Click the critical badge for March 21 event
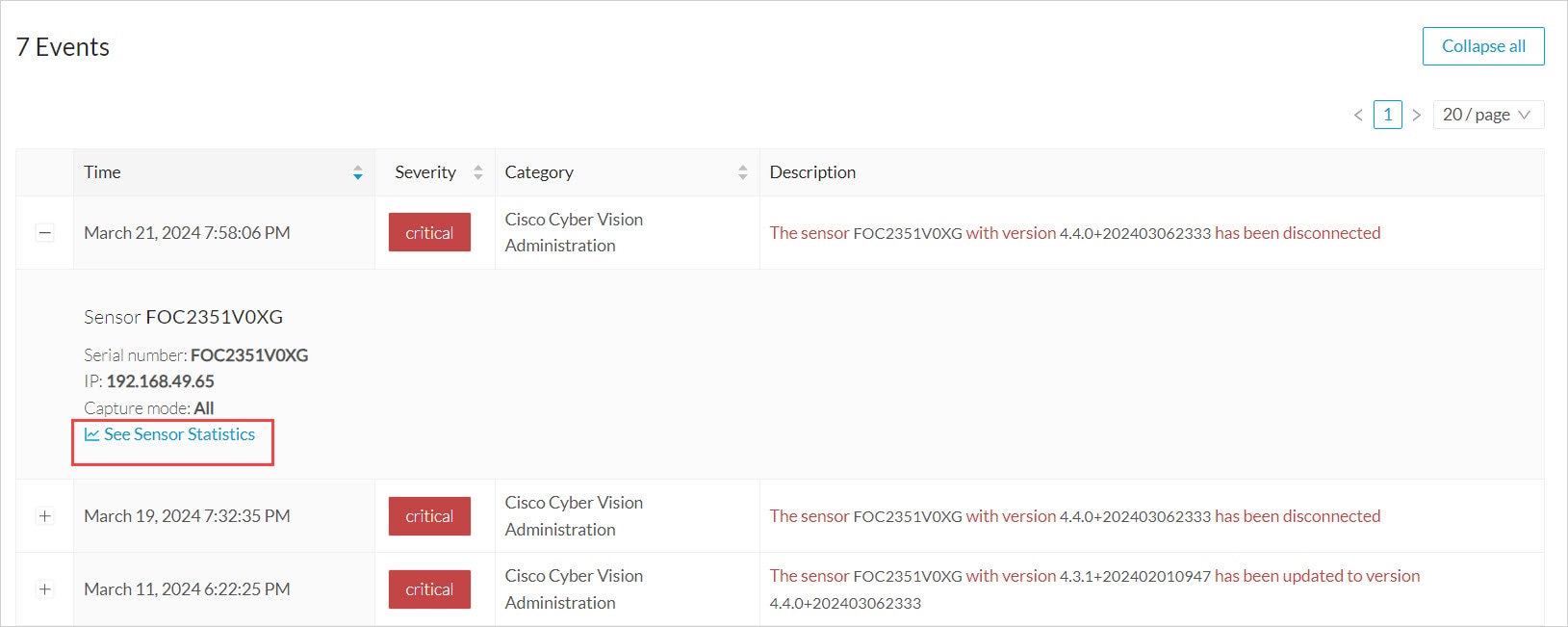The height and width of the screenshot is (627, 1568). [x=429, y=233]
